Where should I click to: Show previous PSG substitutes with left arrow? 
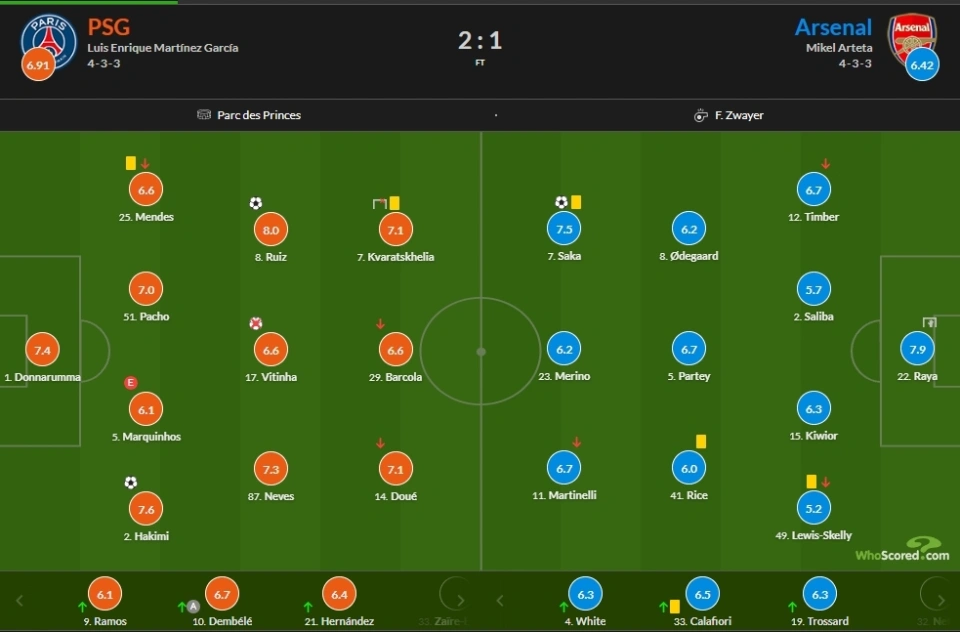(x=20, y=601)
